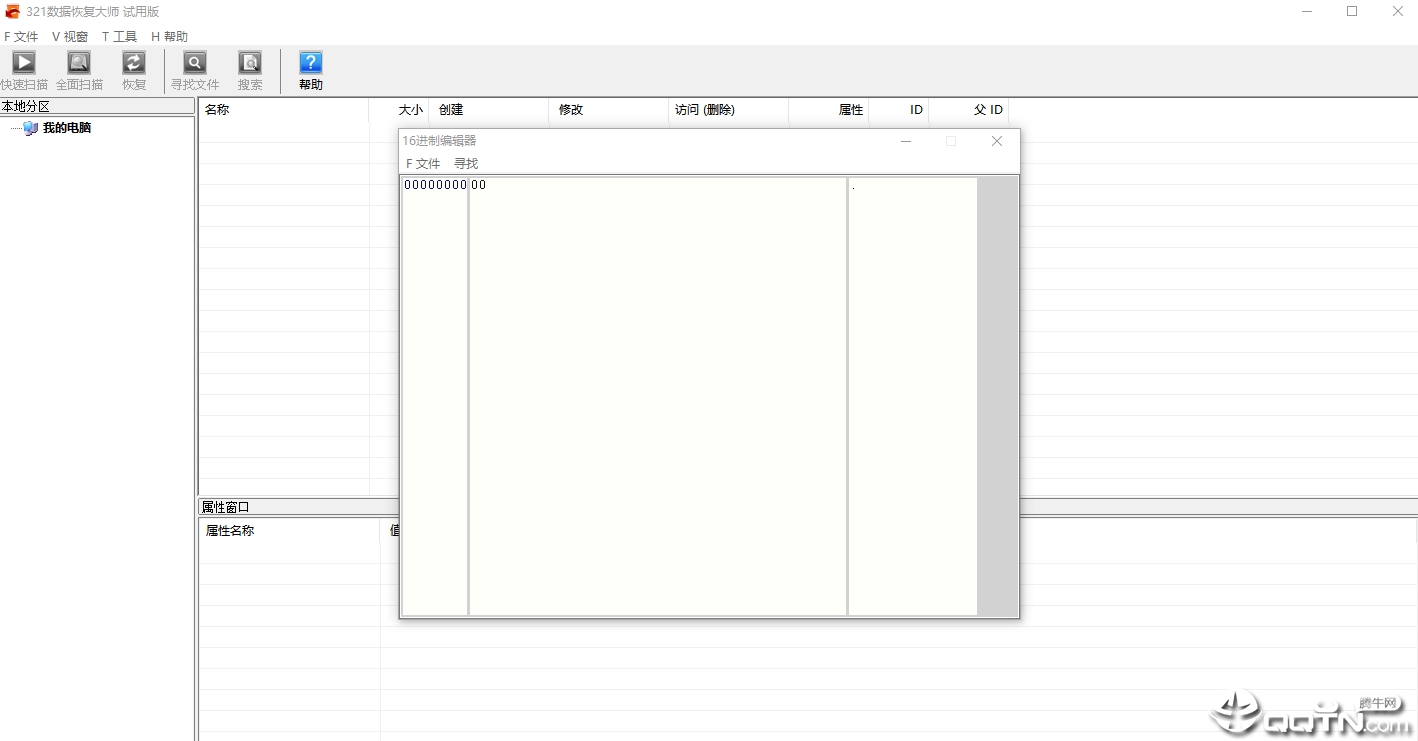The width and height of the screenshot is (1418, 741).
Task: Minimize the 16进制编辑器 window
Action: 906,141
